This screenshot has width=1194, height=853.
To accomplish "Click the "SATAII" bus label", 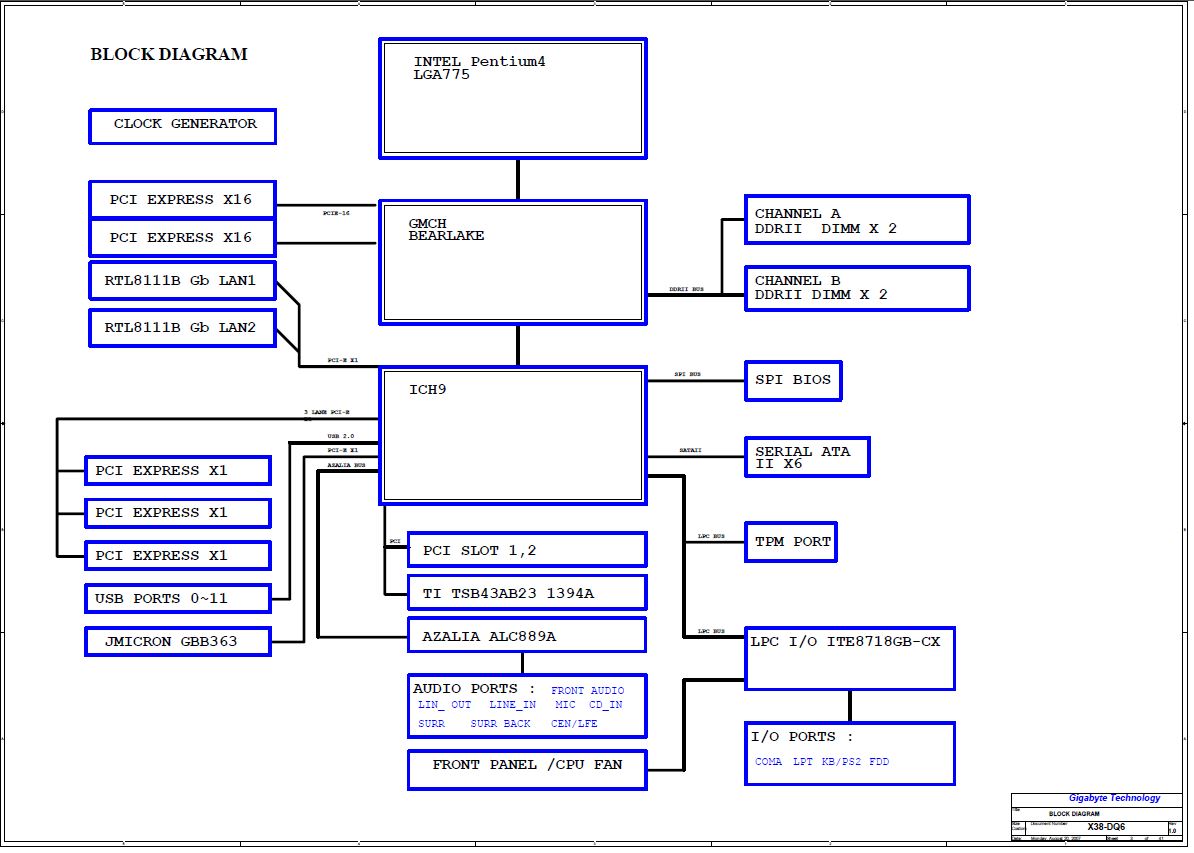I will (x=691, y=451).
